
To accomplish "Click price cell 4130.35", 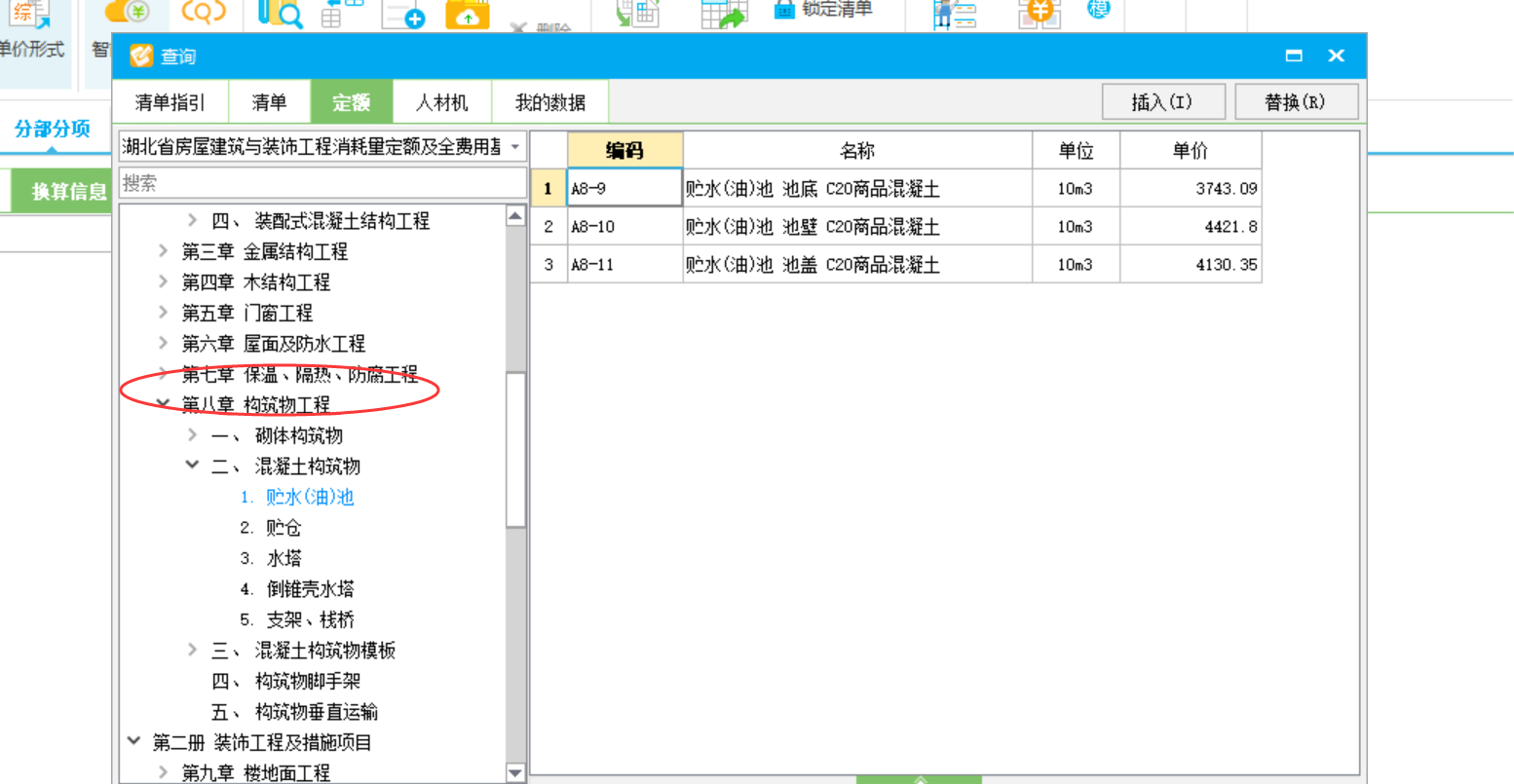I will 1191,264.
